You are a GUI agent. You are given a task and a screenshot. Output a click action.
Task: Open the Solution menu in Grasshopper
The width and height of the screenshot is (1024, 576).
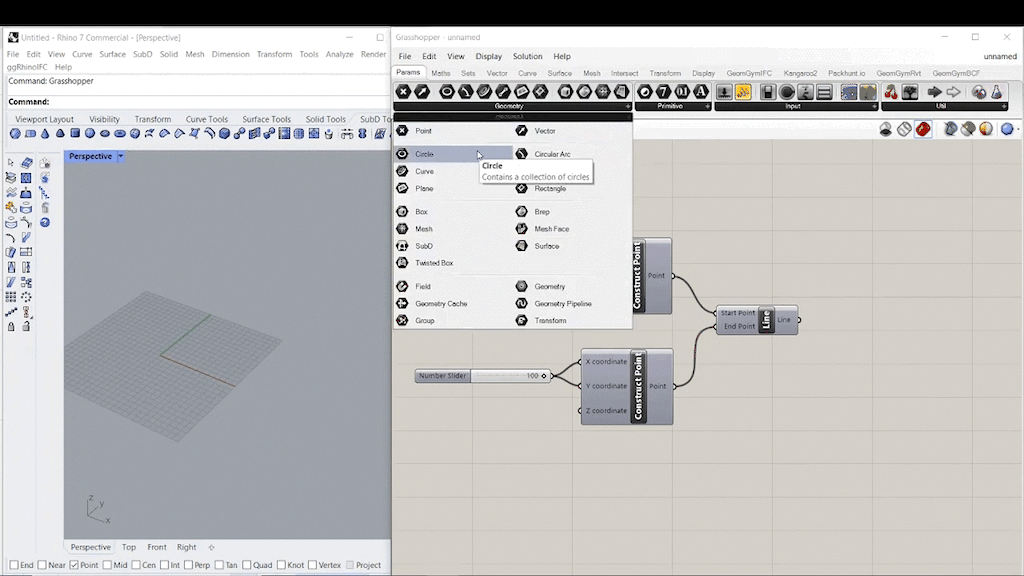(527, 56)
